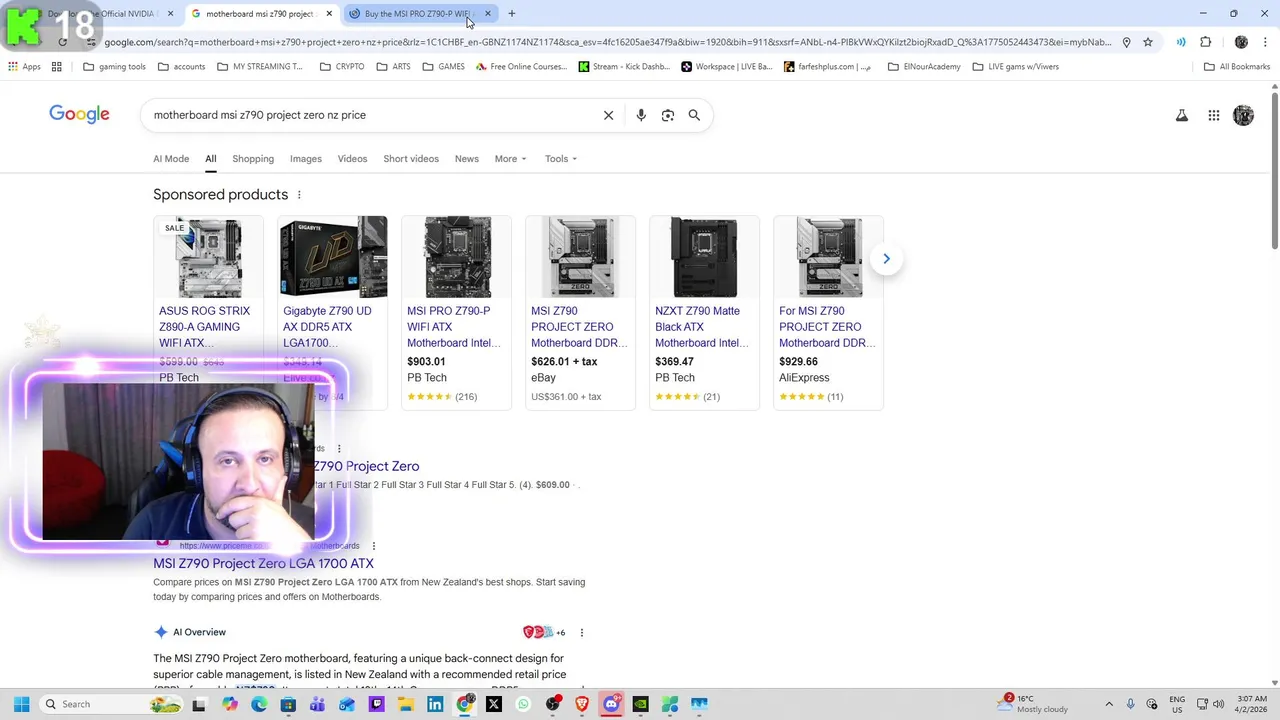Show next sponsored products arrow
The height and width of the screenshot is (720, 1280).
pyautogui.click(x=886, y=259)
